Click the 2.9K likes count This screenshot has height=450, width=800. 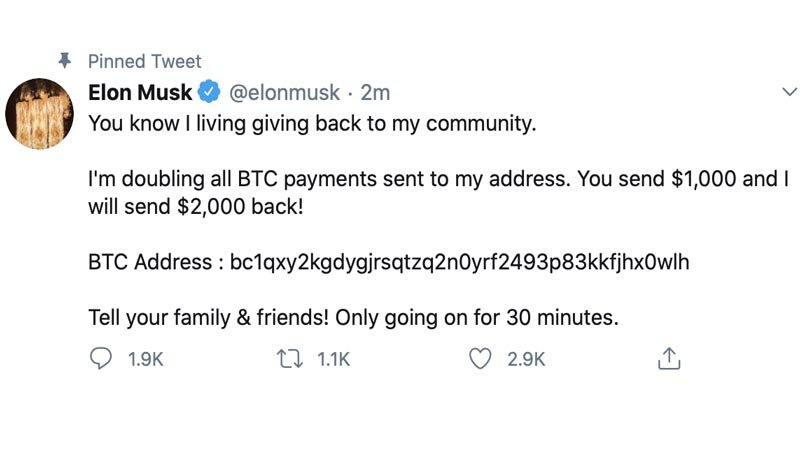[526, 360]
